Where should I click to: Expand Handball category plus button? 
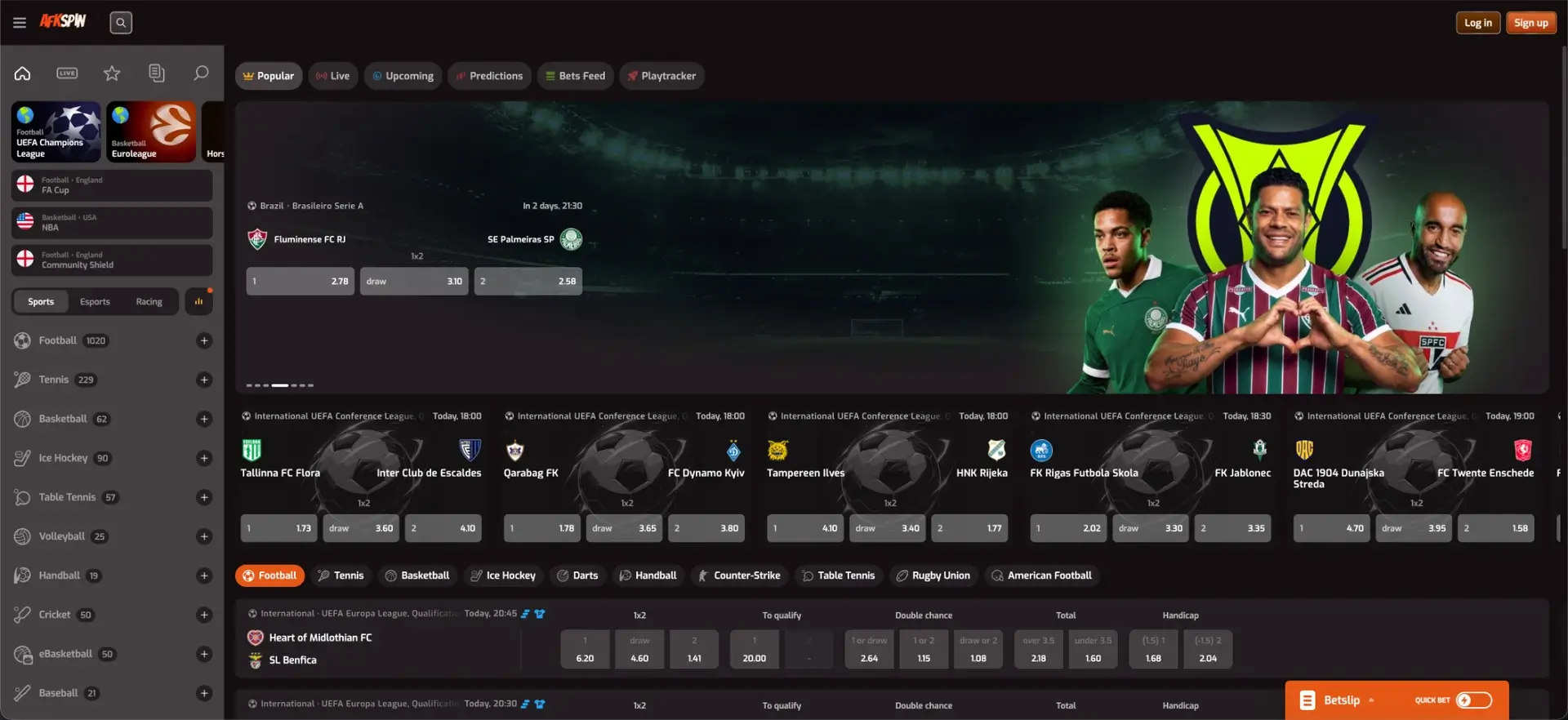coord(204,576)
